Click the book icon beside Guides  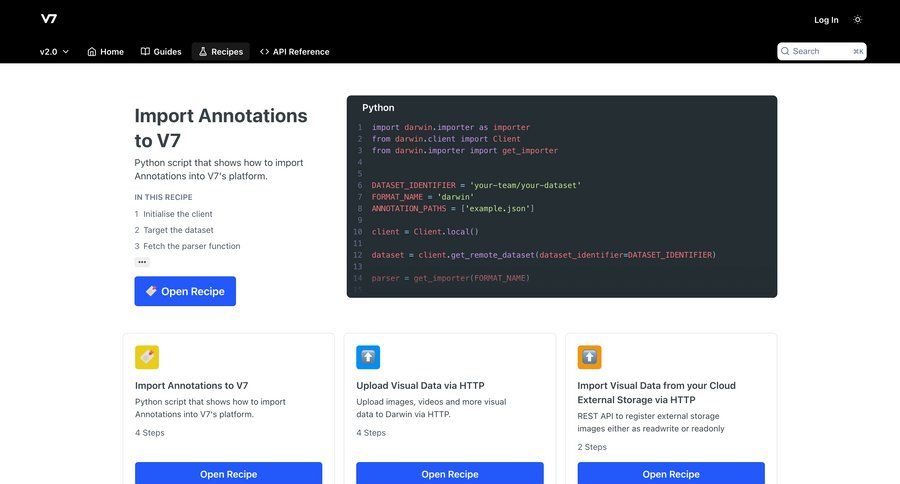(145, 52)
